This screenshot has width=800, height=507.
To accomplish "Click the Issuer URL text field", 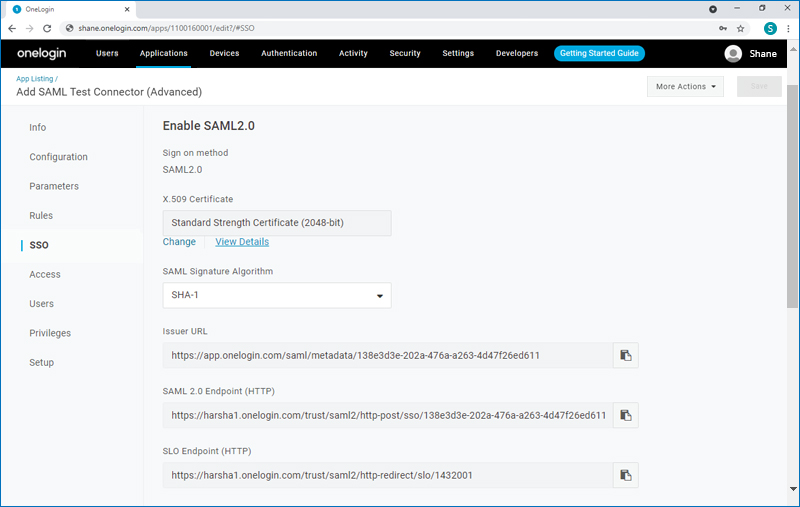I will pyautogui.click(x=387, y=355).
